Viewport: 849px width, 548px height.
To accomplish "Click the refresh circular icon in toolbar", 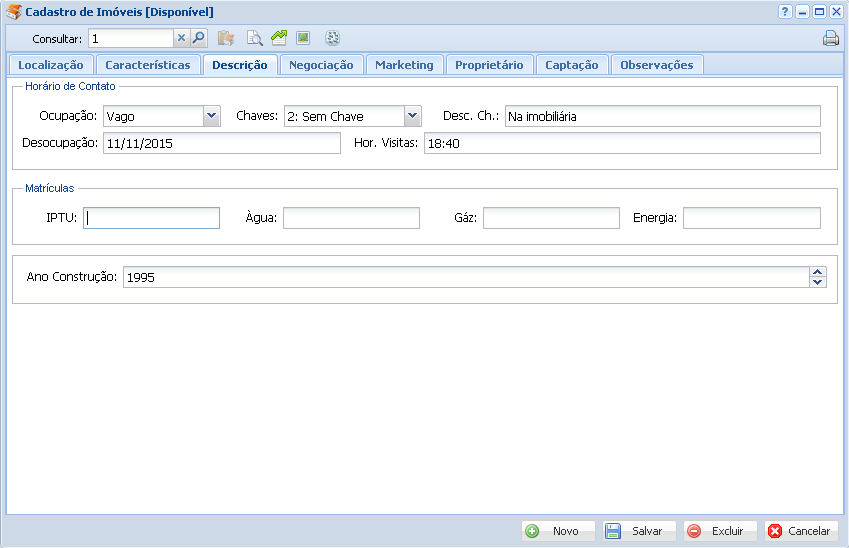I will click(x=333, y=39).
